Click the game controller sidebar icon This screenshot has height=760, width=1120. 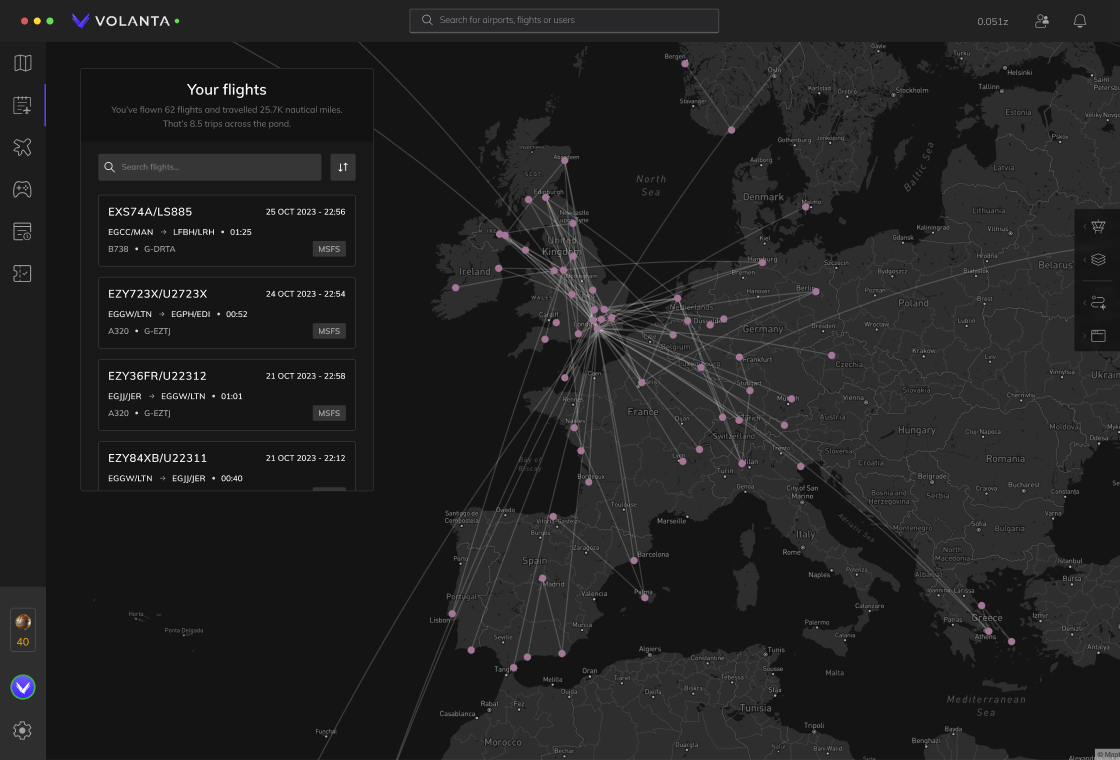pyautogui.click(x=22, y=189)
